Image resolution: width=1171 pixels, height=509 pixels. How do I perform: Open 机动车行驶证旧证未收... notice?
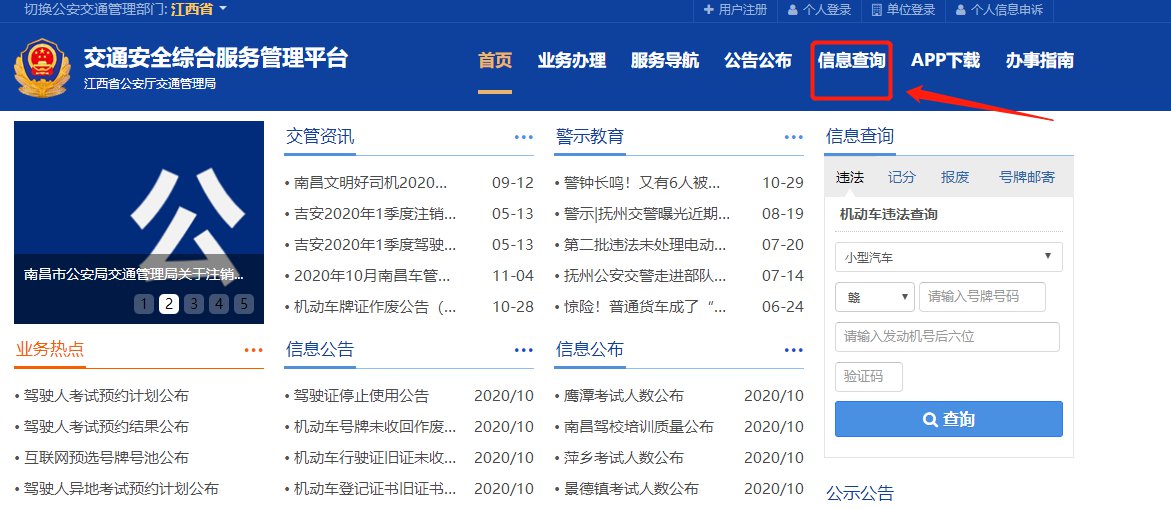pos(374,458)
